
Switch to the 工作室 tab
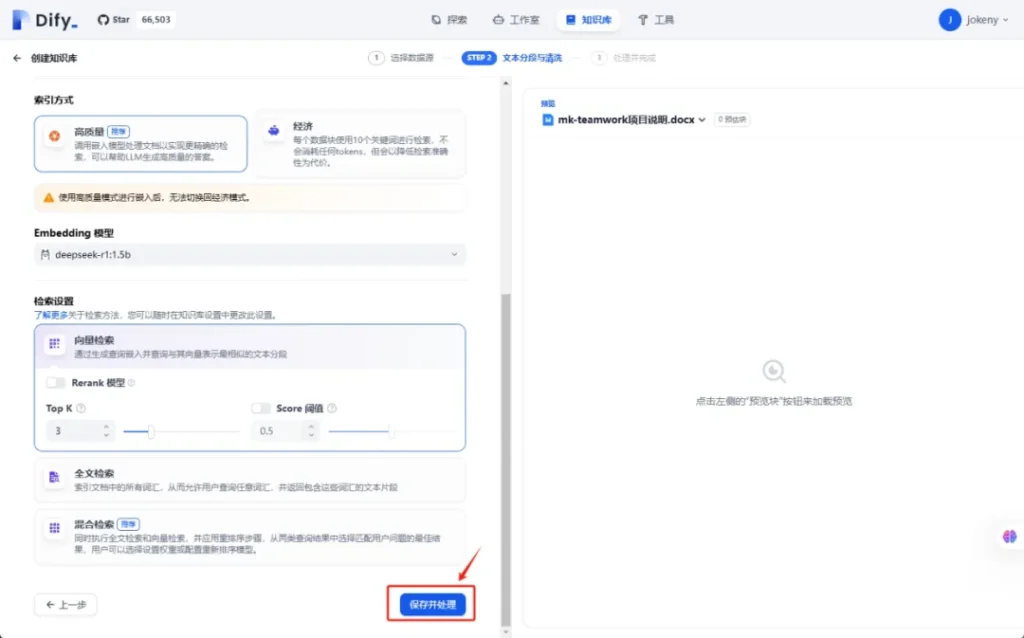pos(516,20)
